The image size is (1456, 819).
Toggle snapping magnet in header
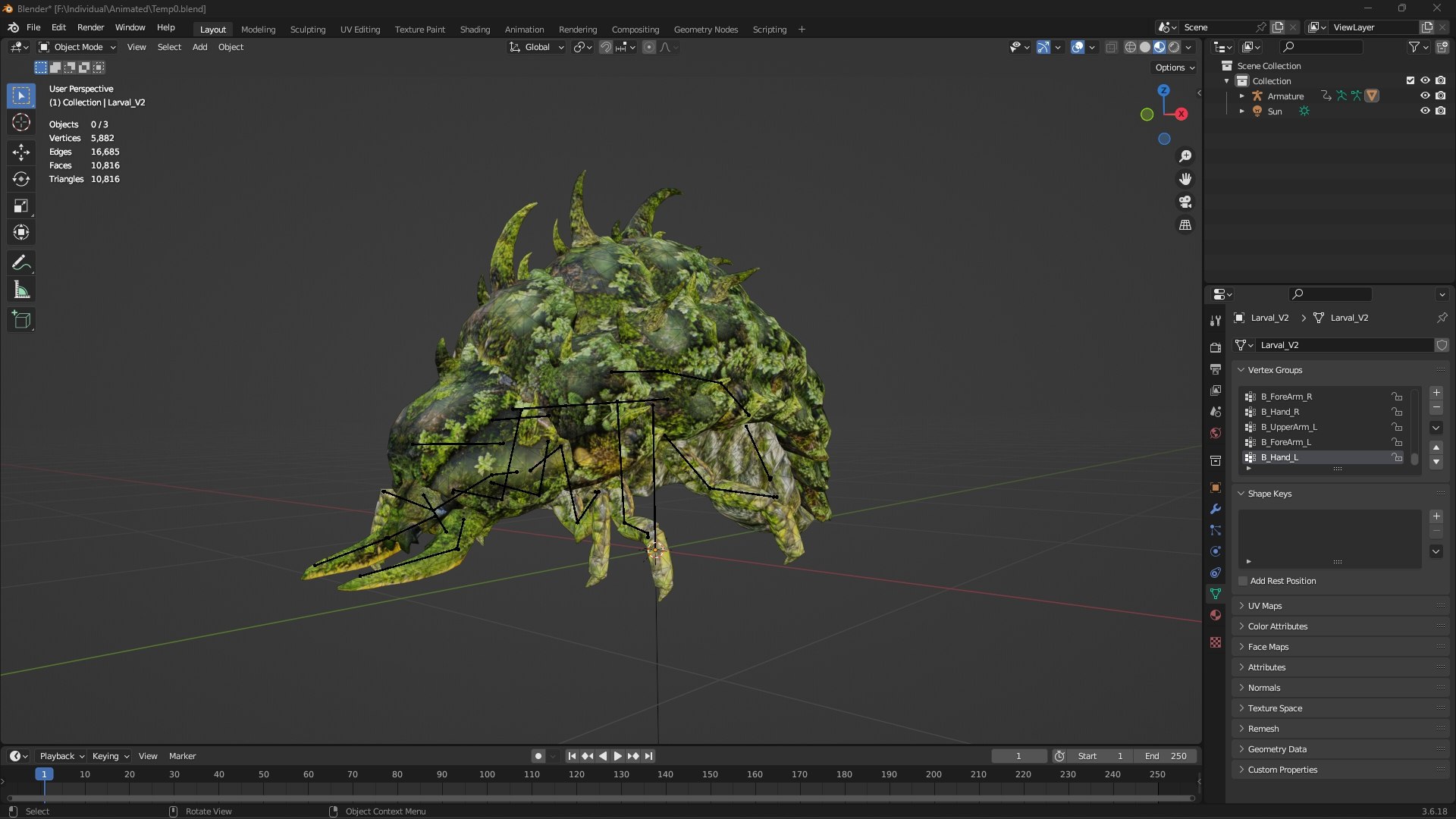click(x=606, y=47)
